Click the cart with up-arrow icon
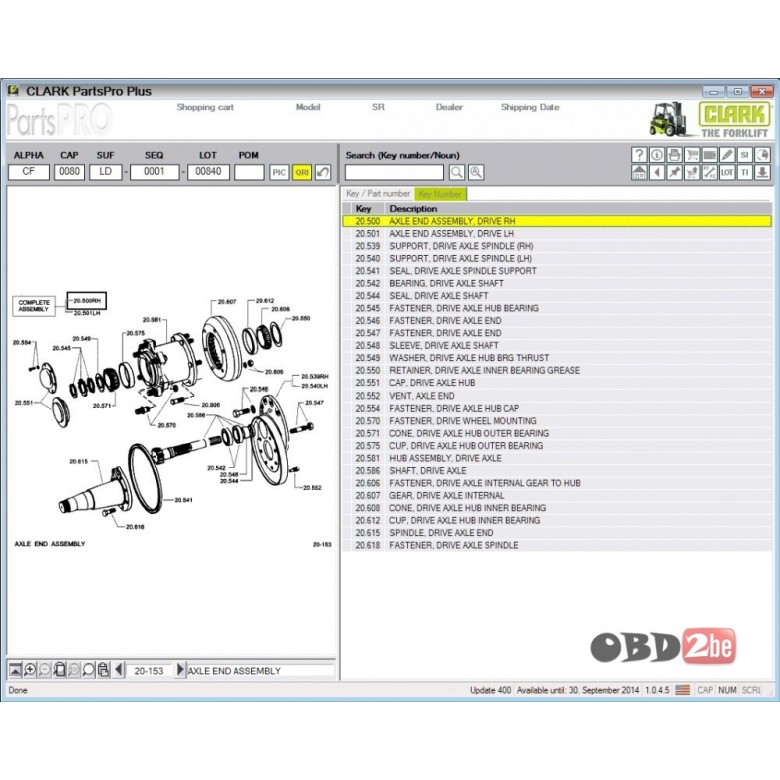The width and height of the screenshot is (780, 780). click(692, 173)
